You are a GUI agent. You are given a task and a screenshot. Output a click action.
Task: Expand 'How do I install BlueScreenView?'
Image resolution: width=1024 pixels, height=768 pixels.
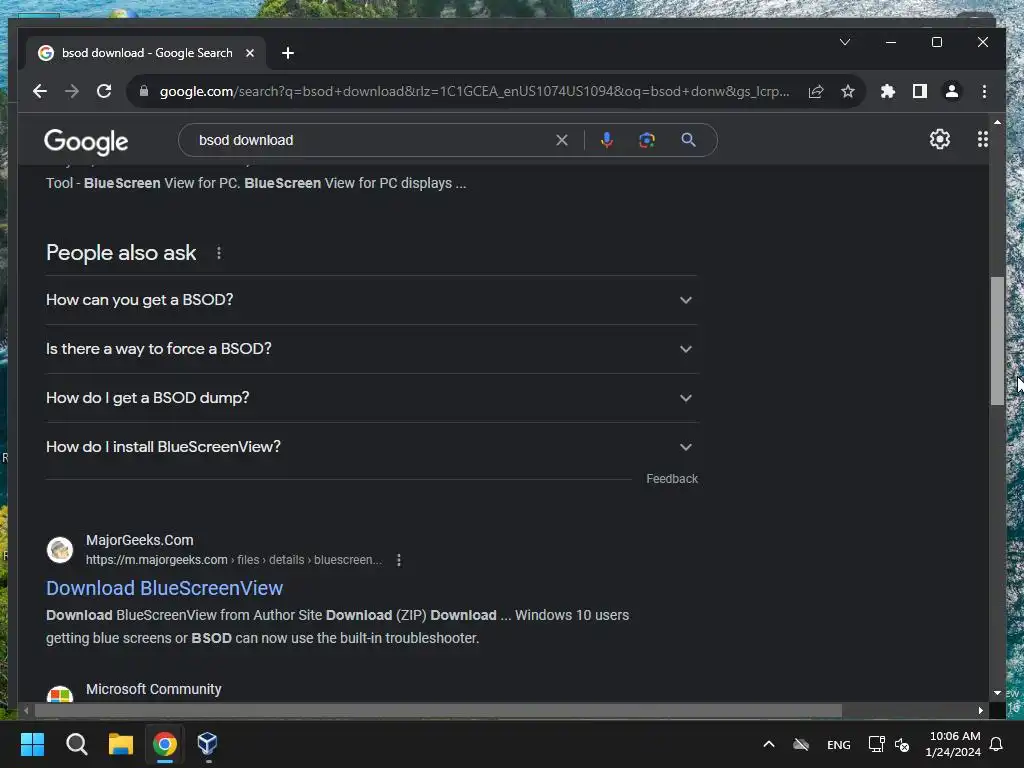pos(372,447)
